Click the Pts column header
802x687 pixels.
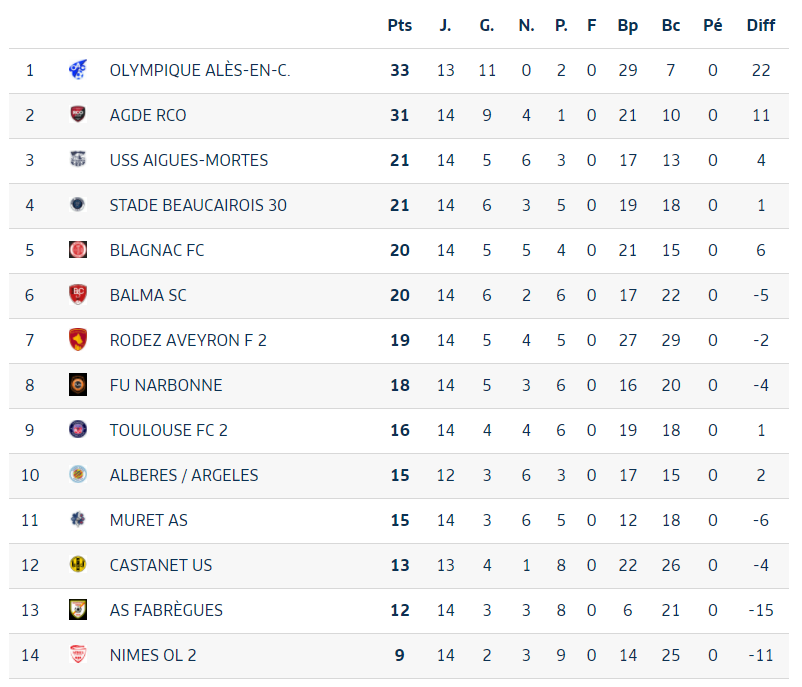point(400,25)
